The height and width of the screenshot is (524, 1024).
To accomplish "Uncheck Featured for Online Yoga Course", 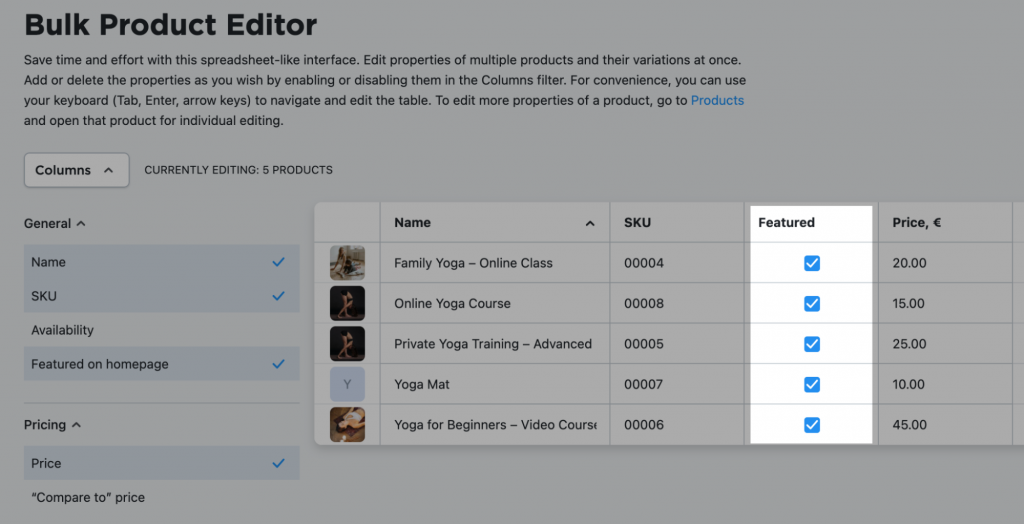I will 812,304.
